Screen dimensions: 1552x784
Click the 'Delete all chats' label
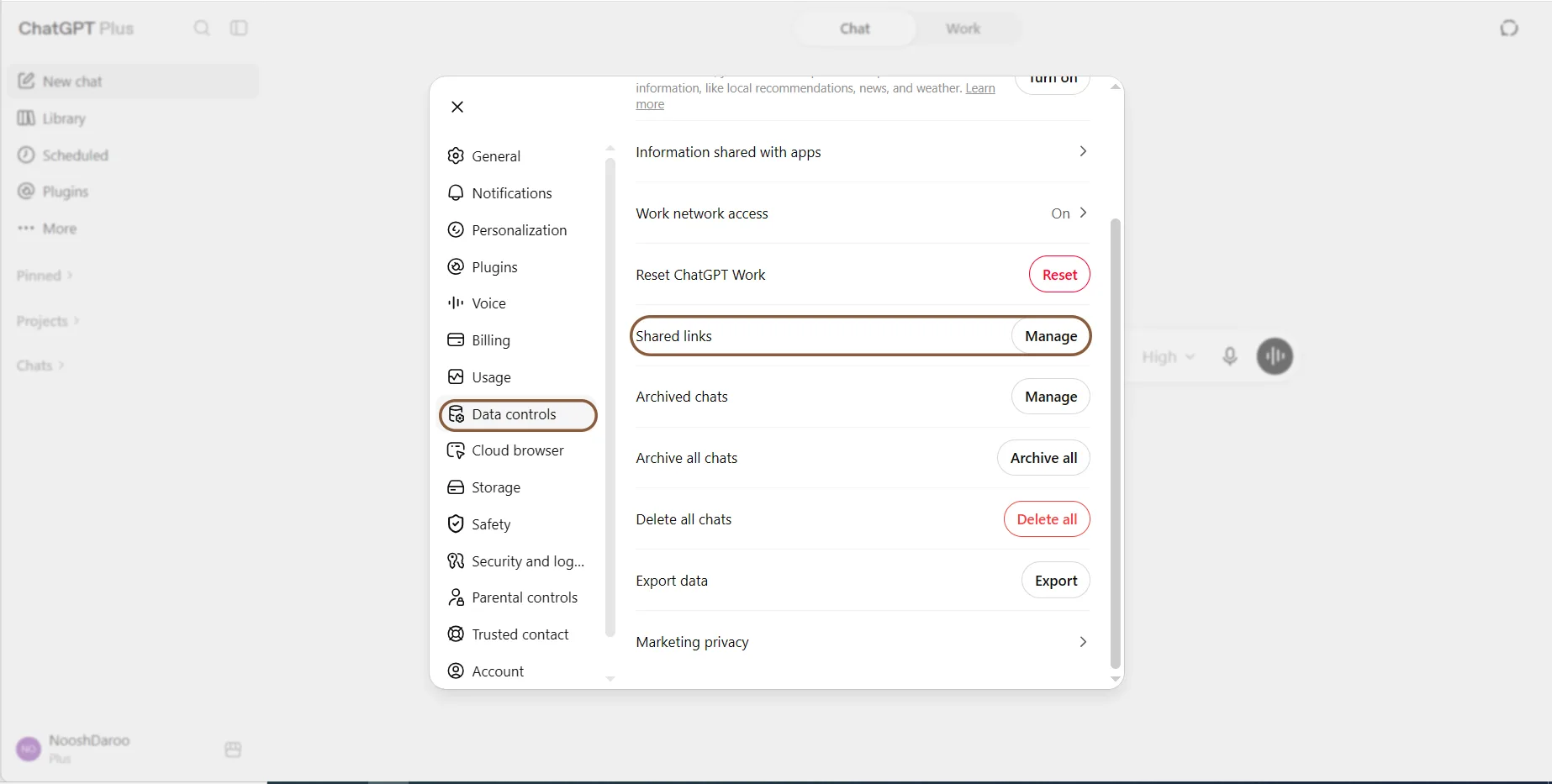684,519
